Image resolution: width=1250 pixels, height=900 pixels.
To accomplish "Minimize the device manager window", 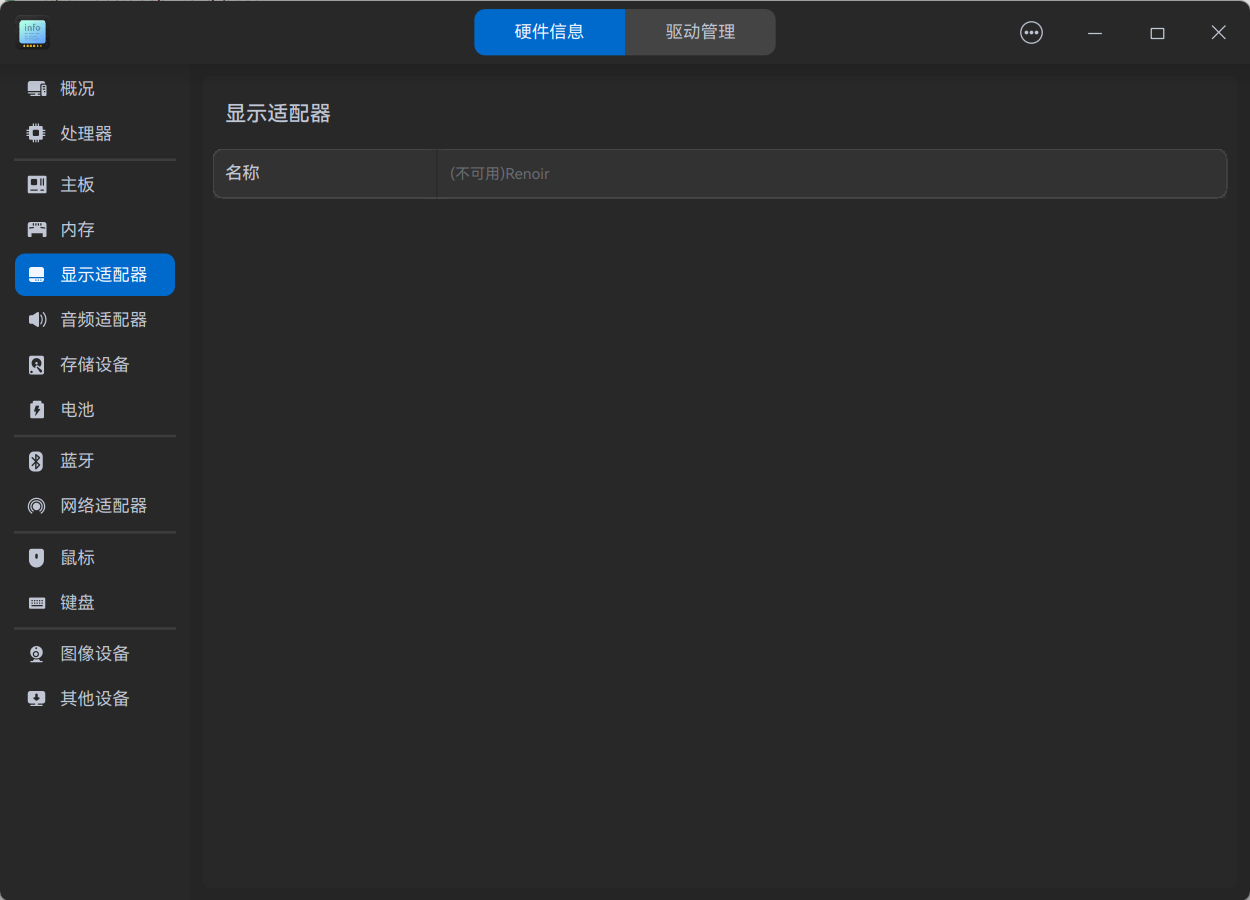I will click(x=1095, y=33).
